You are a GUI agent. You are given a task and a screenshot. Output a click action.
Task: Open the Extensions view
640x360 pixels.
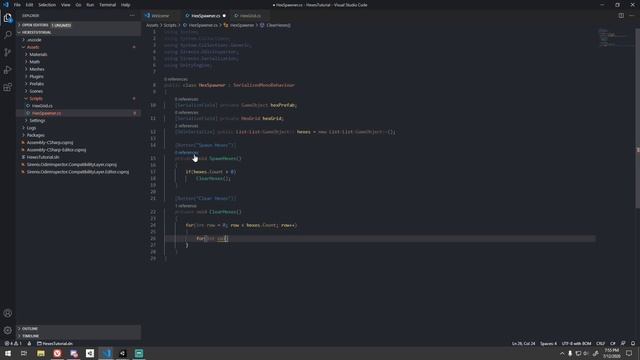[x=8, y=87]
